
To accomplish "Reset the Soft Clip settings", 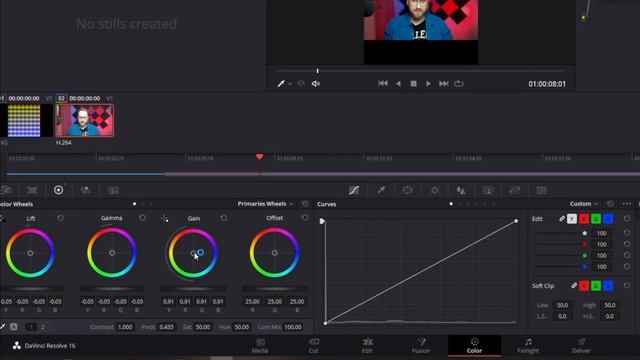I will pyautogui.click(x=627, y=285).
